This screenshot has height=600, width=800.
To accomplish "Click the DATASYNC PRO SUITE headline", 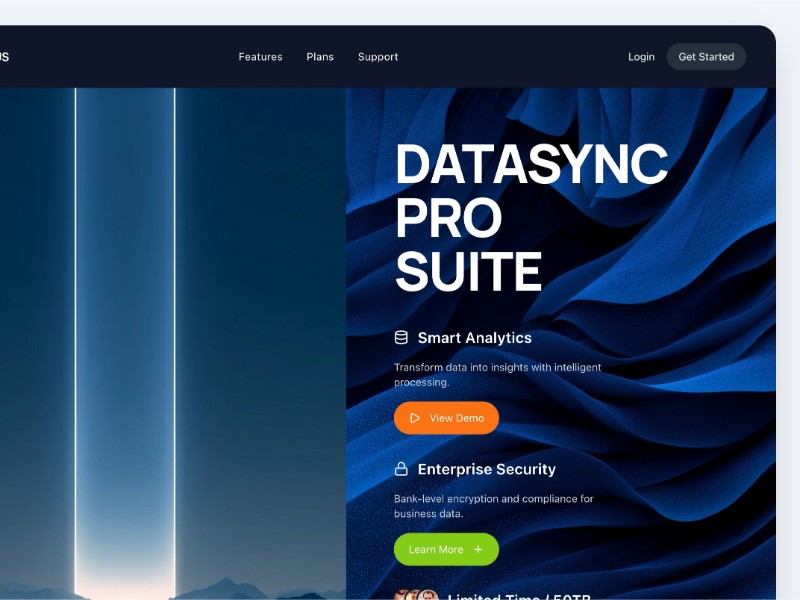I will tap(532, 217).
